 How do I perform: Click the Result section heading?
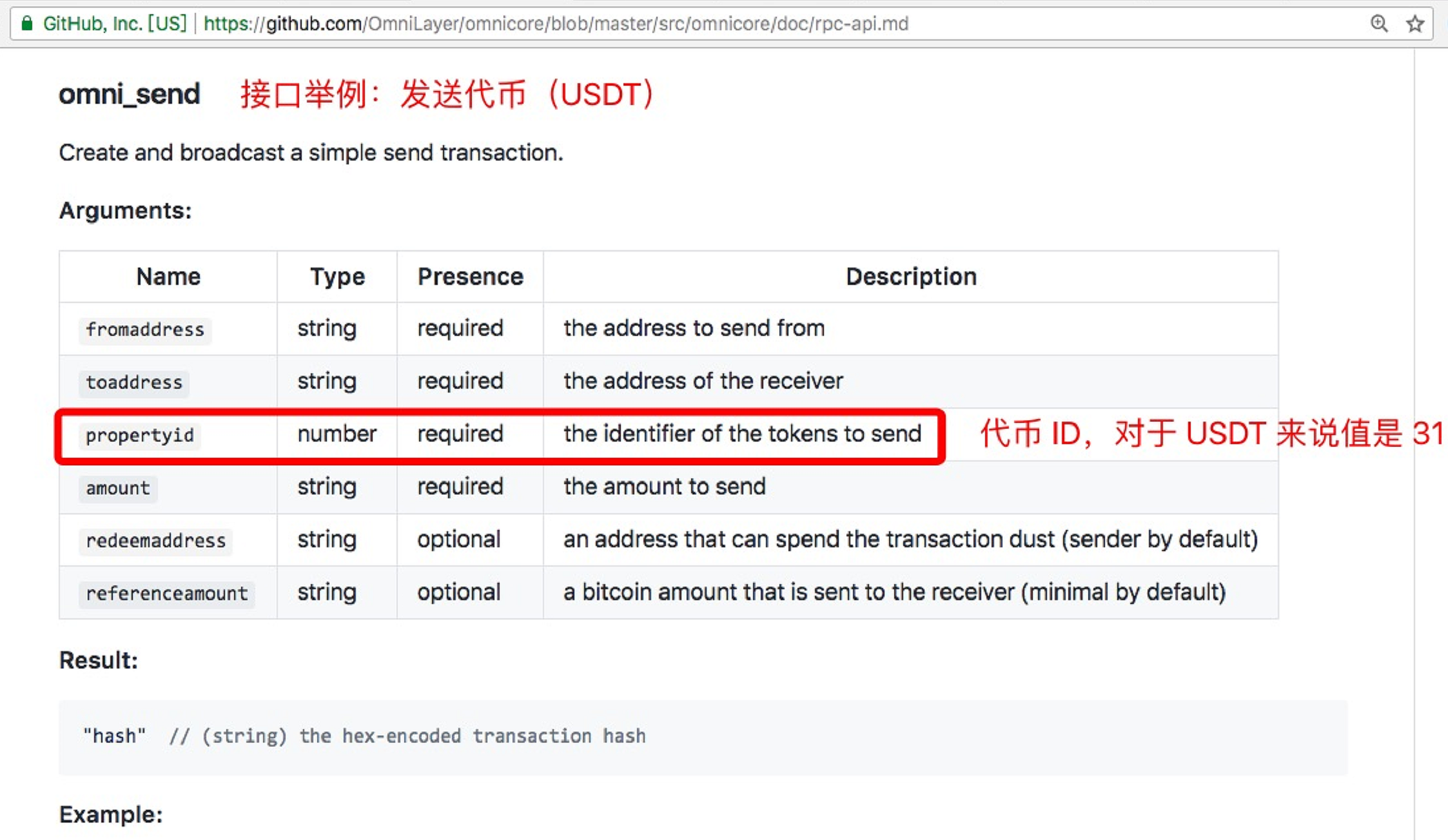pyautogui.click(x=98, y=659)
